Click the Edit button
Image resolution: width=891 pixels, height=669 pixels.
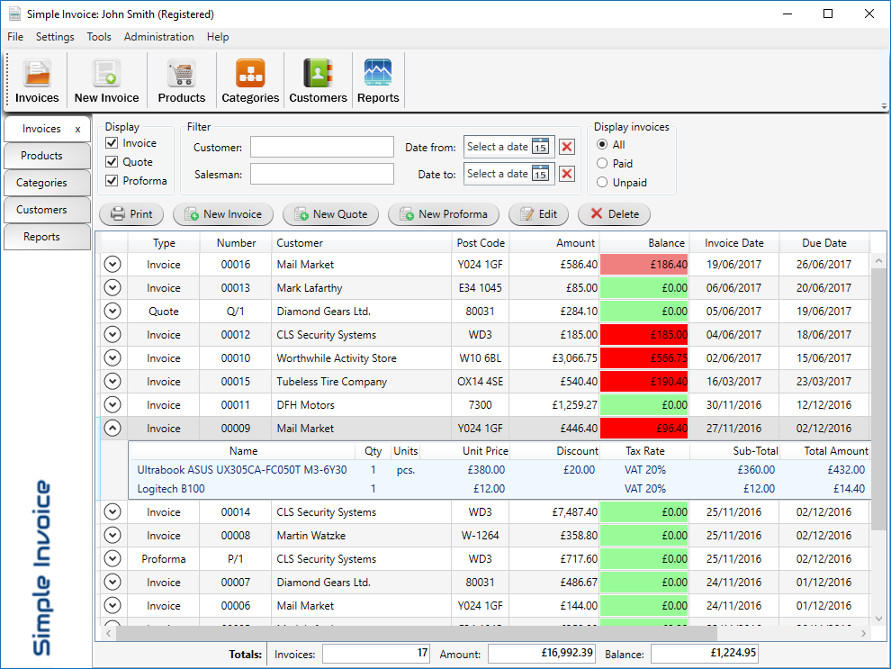(539, 214)
